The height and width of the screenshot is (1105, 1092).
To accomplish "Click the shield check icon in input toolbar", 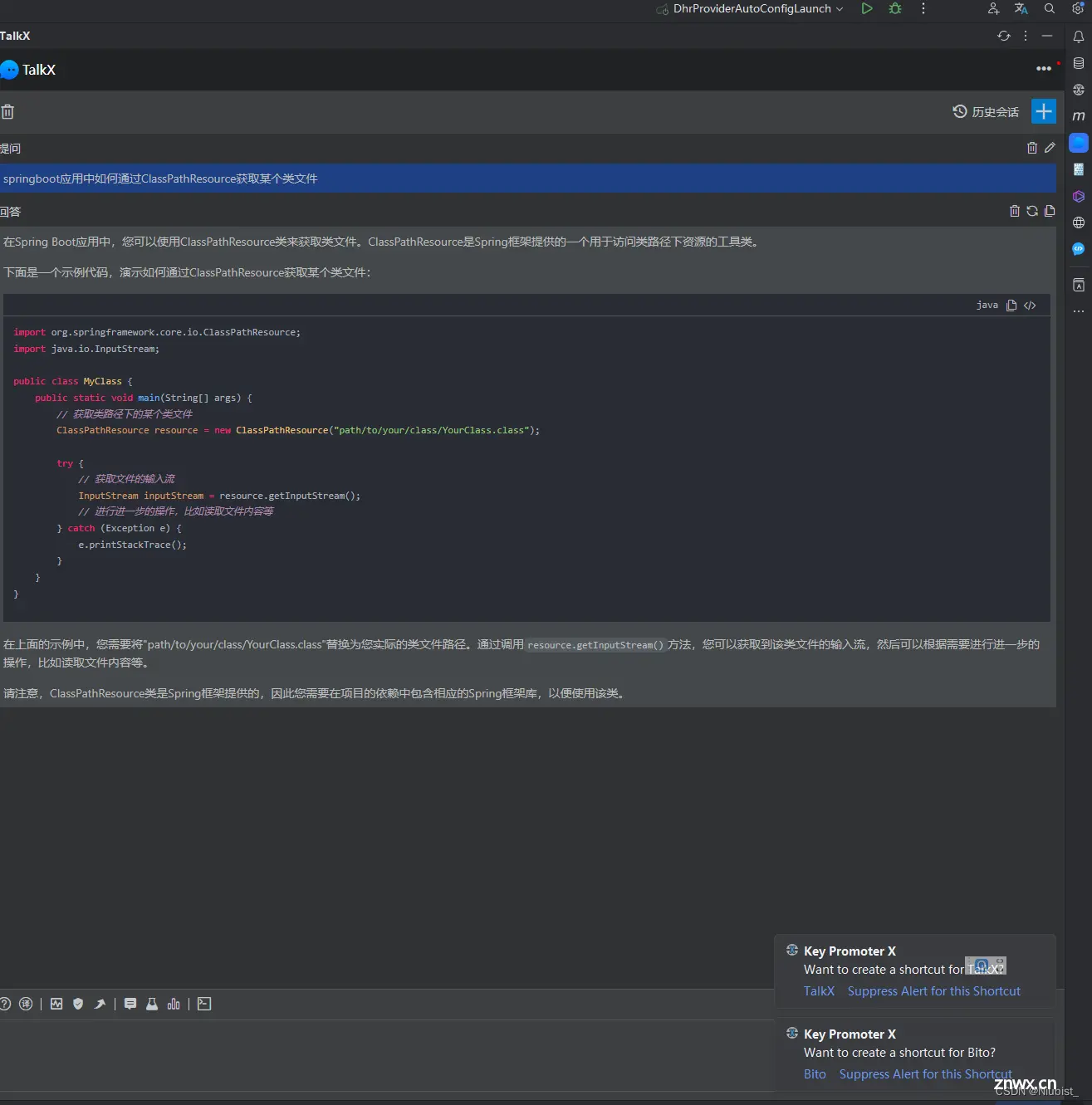I will 78,1004.
